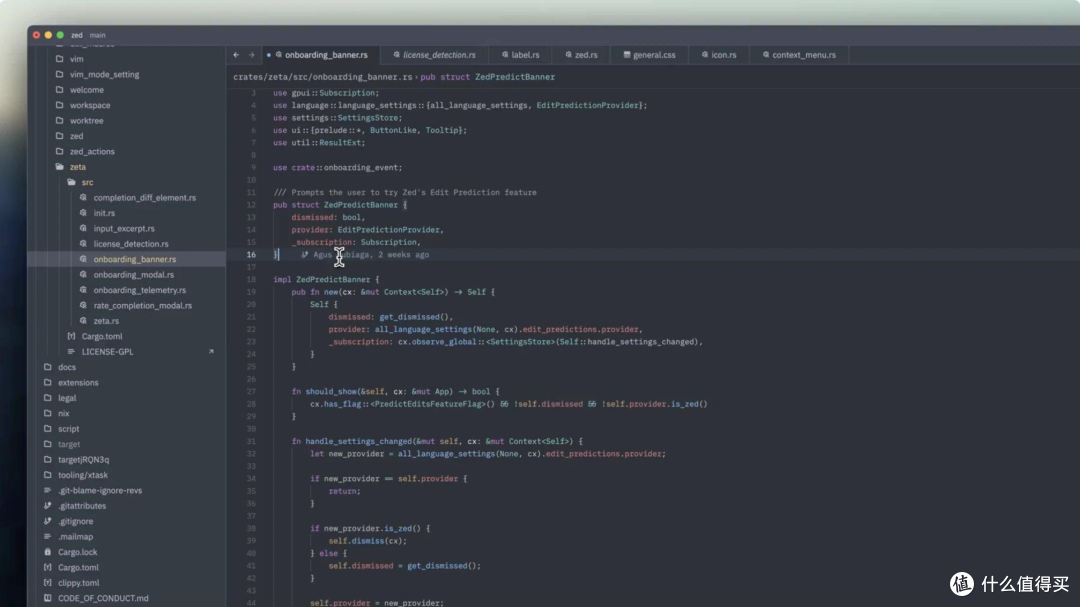Open input_excerpt.rs in the file tree
1080x607 pixels.
pos(124,229)
